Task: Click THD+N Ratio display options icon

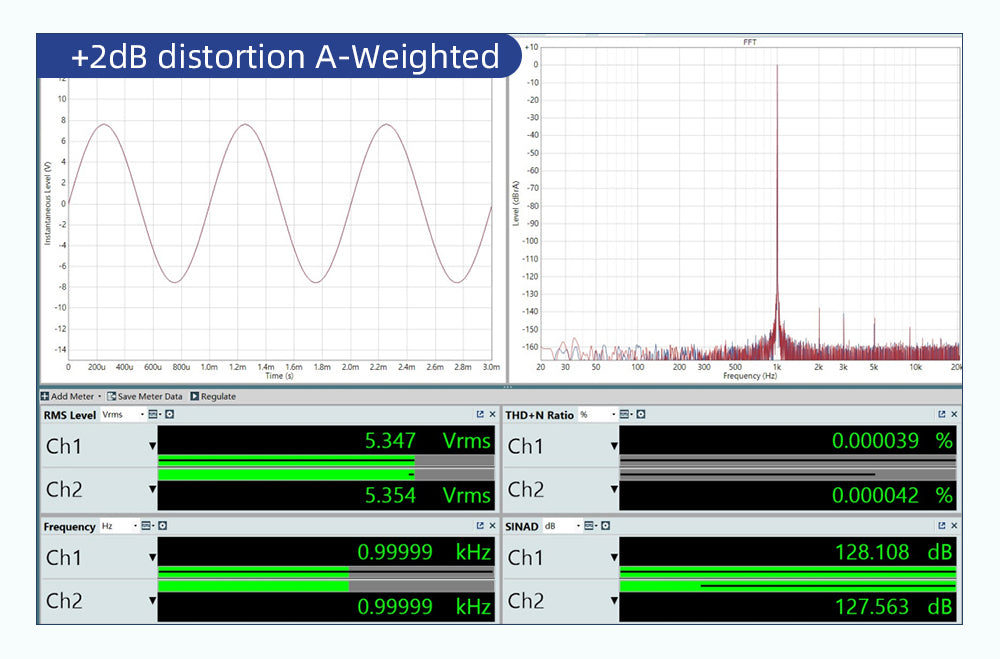Action: point(624,414)
